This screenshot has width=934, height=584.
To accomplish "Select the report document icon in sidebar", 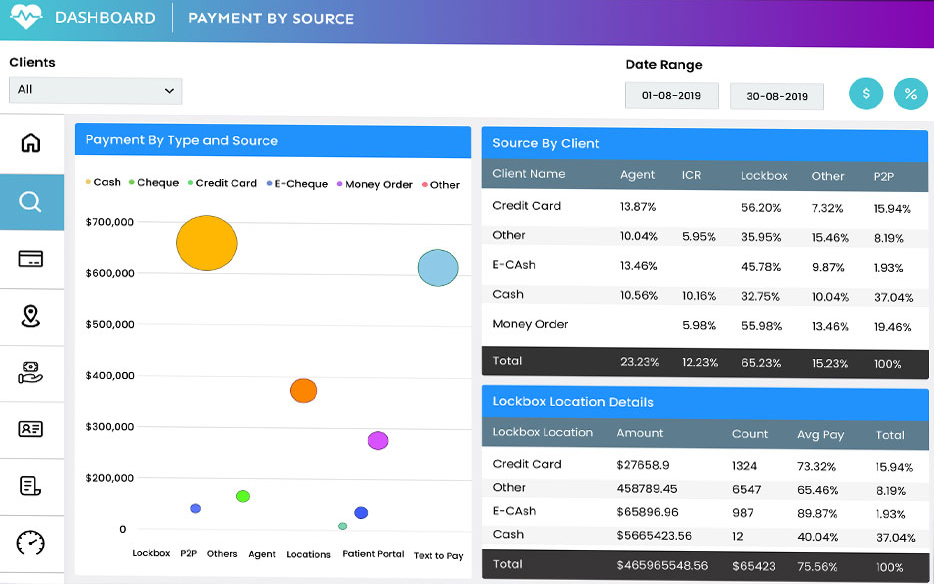I will (x=32, y=485).
